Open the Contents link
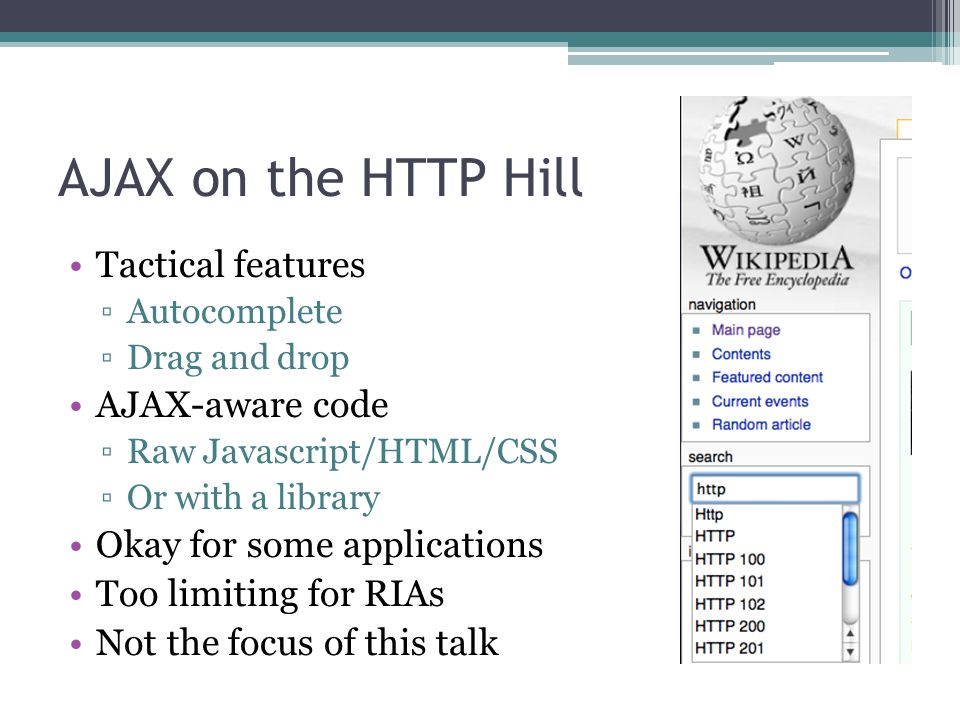 click(741, 354)
